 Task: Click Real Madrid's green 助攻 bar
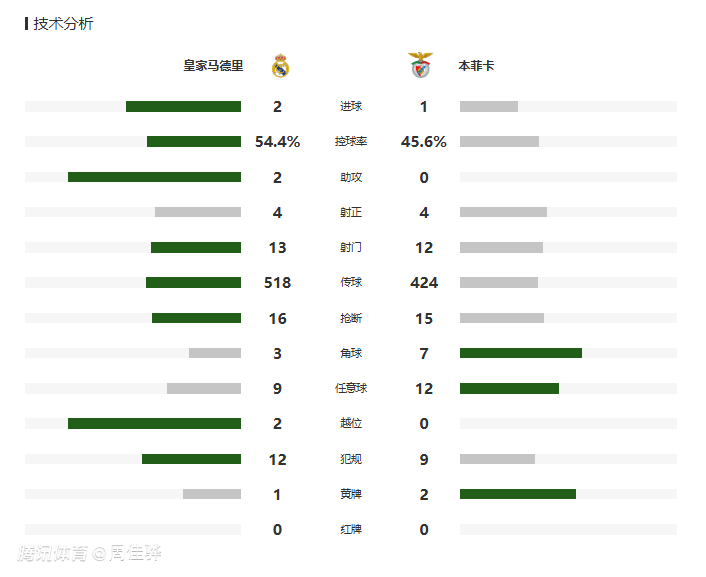[154, 177]
